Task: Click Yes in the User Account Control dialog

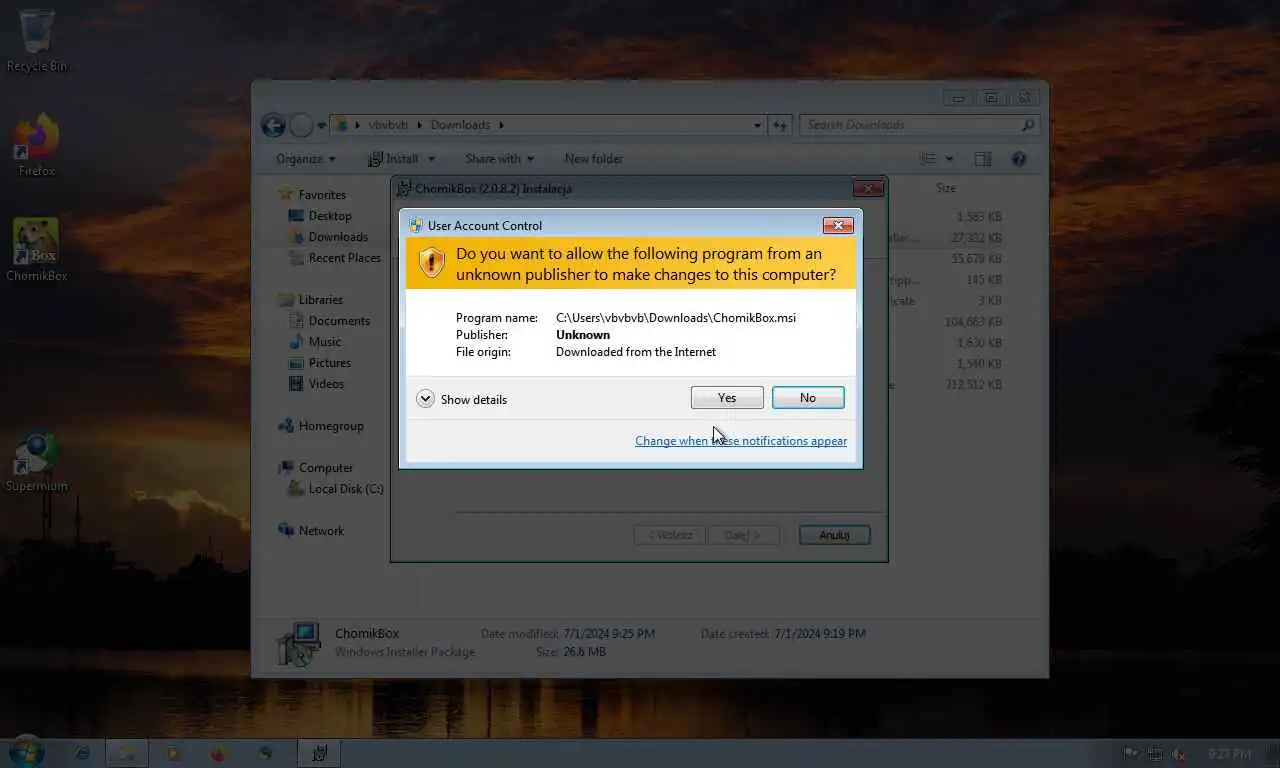Action: point(727,398)
